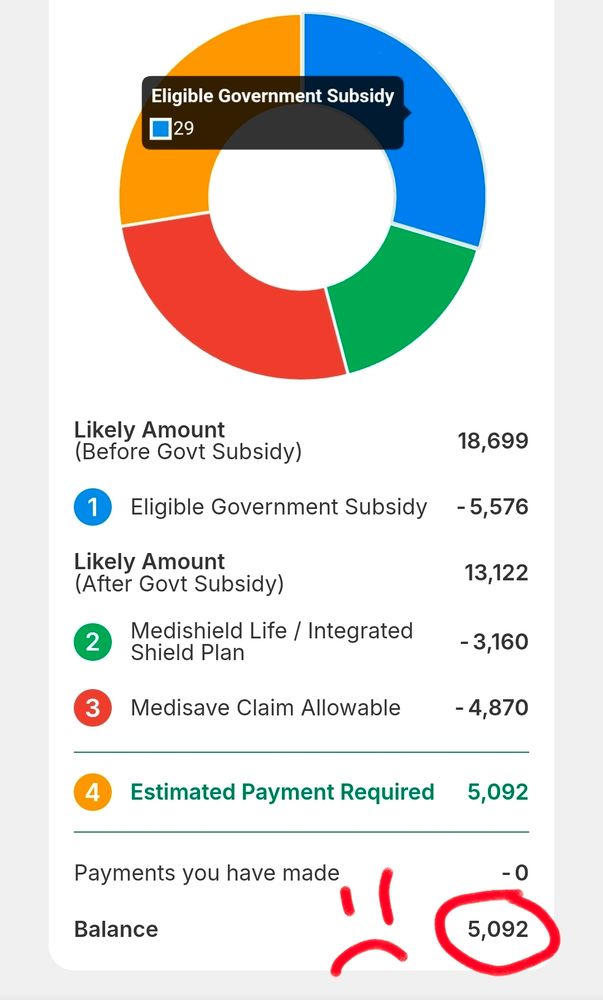
Task: Click the circled Balance amount 5,092
Action: [x=497, y=929]
